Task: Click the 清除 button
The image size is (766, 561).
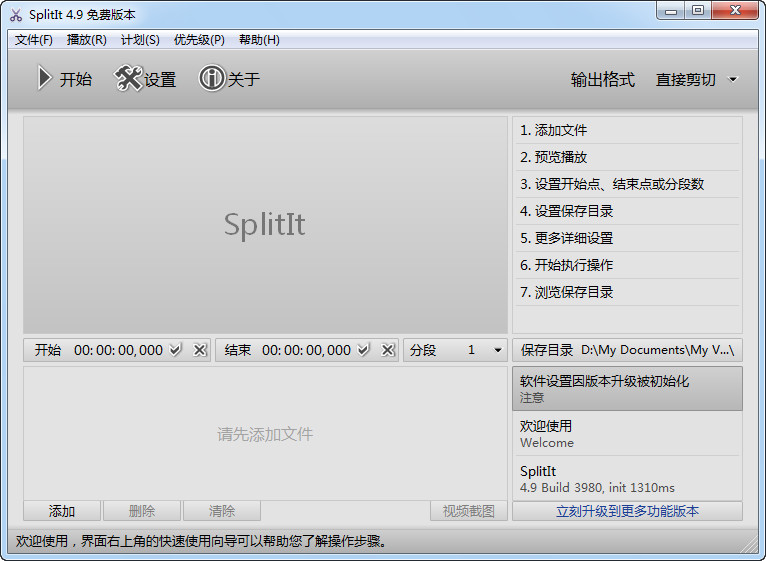Action: coord(222,511)
